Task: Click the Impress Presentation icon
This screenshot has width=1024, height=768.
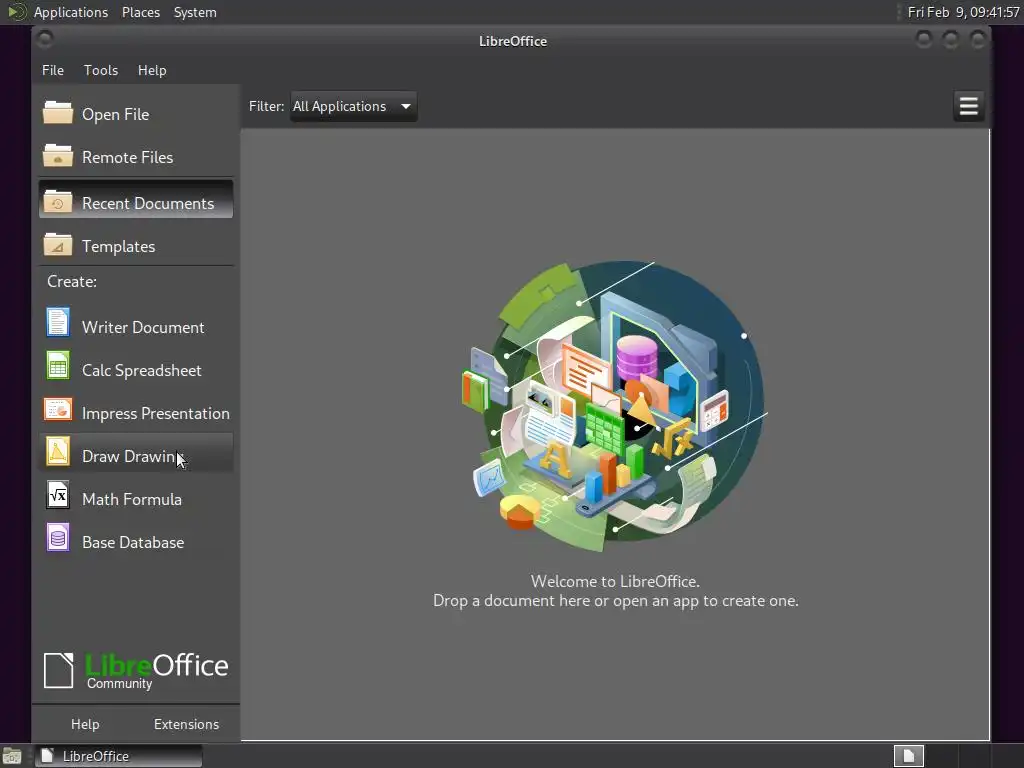Action: coord(57,409)
